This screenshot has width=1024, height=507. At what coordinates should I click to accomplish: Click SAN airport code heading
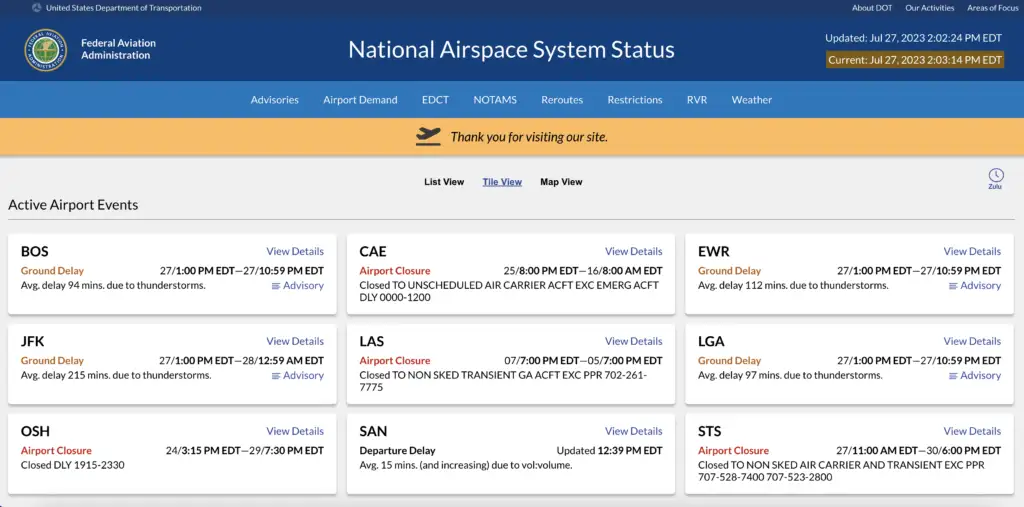(373, 431)
